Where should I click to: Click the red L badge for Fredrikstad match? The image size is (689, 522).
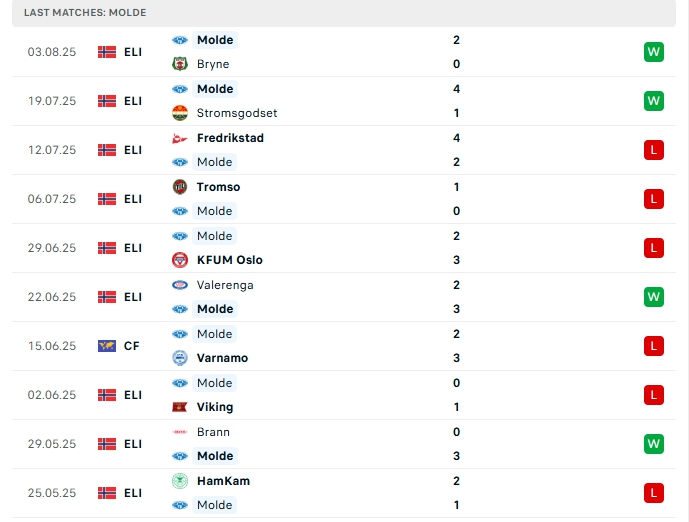click(654, 150)
